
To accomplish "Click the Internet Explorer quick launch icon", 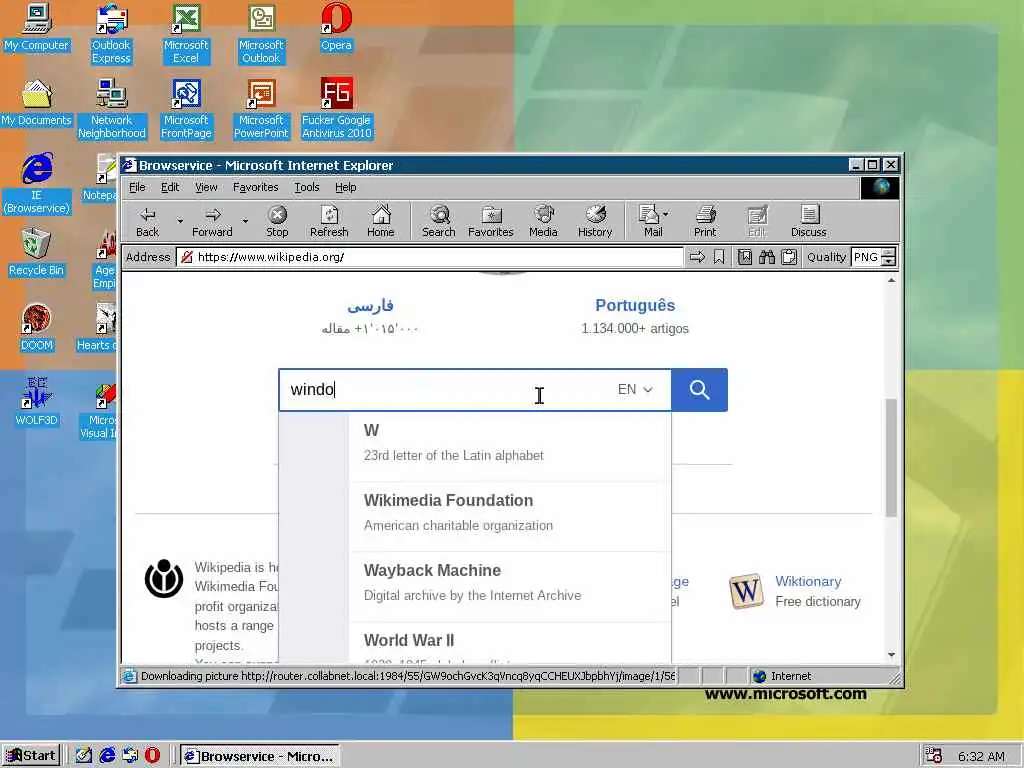I will (107, 756).
